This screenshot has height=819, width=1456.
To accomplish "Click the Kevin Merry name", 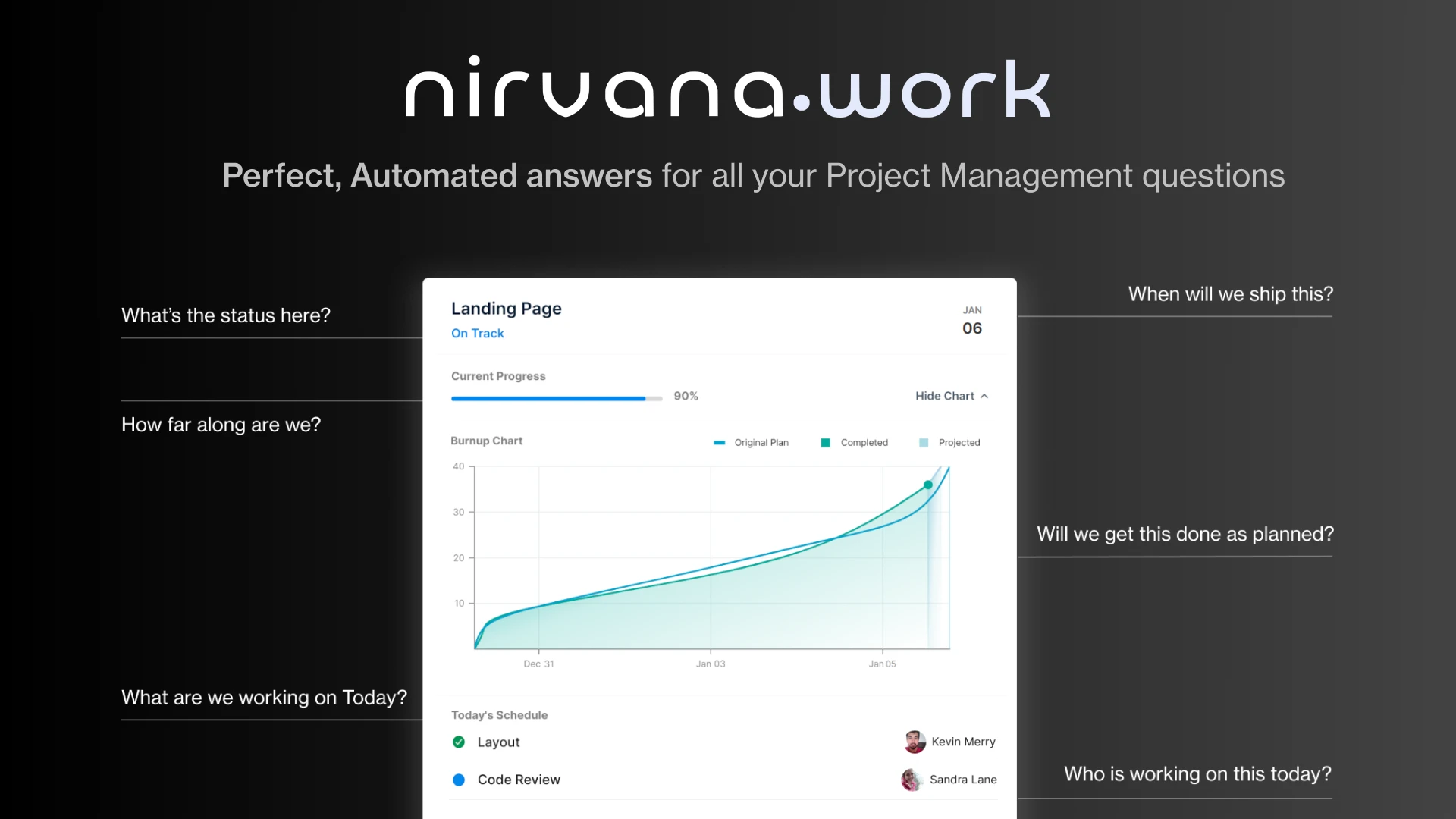I will pyautogui.click(x=963, y=742).
